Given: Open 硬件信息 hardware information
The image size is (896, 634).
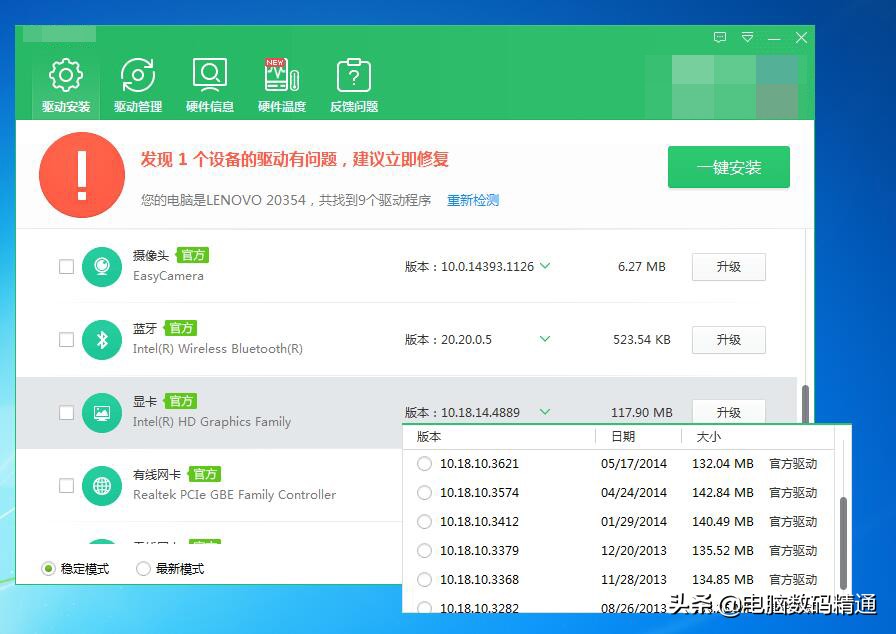Looking at the screenshot, I should 209,84.
